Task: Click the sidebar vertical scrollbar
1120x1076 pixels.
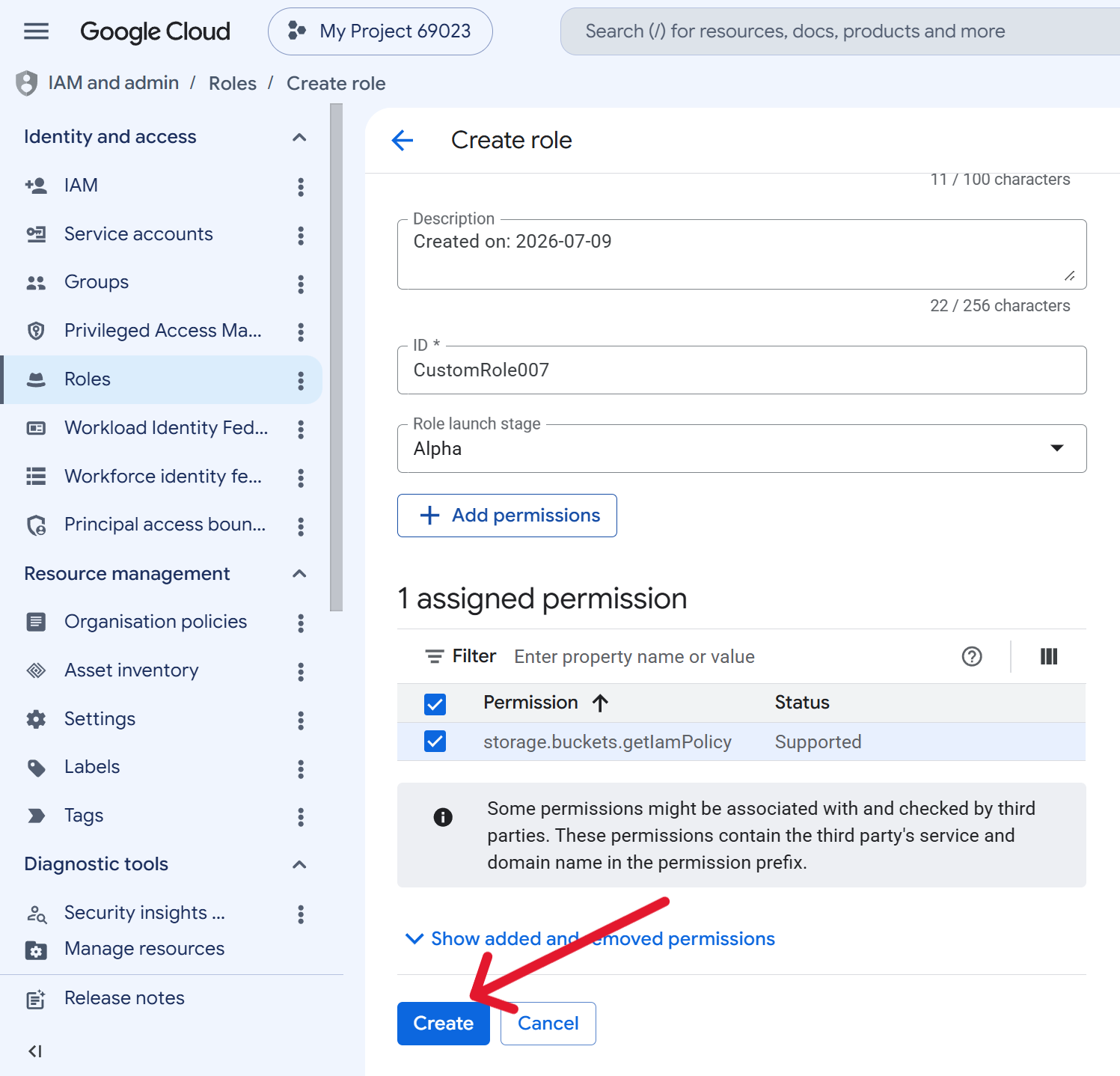Action: pyautogui.click(x=337, y=358)
